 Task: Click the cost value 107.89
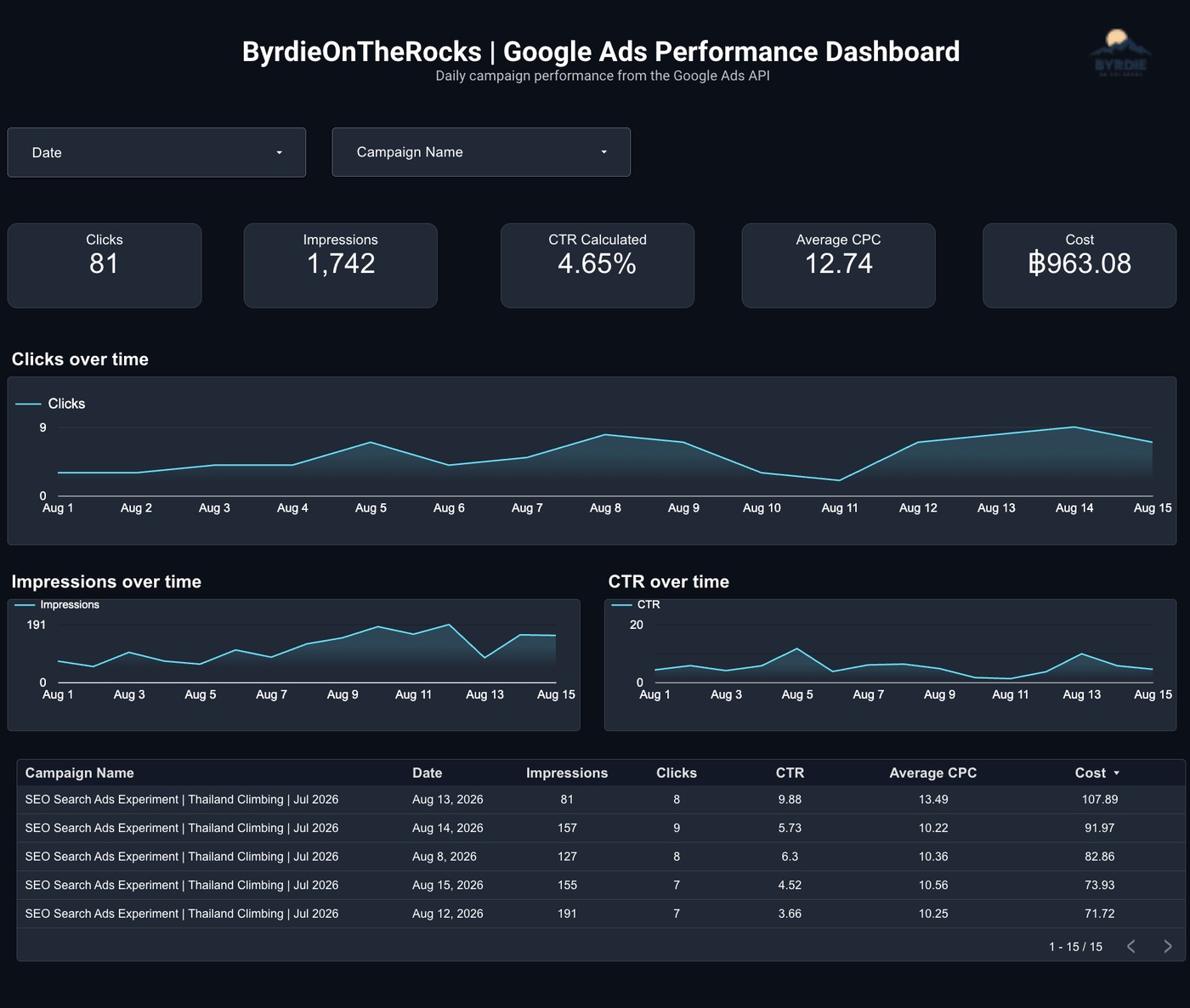click(x=1100, y=799)
